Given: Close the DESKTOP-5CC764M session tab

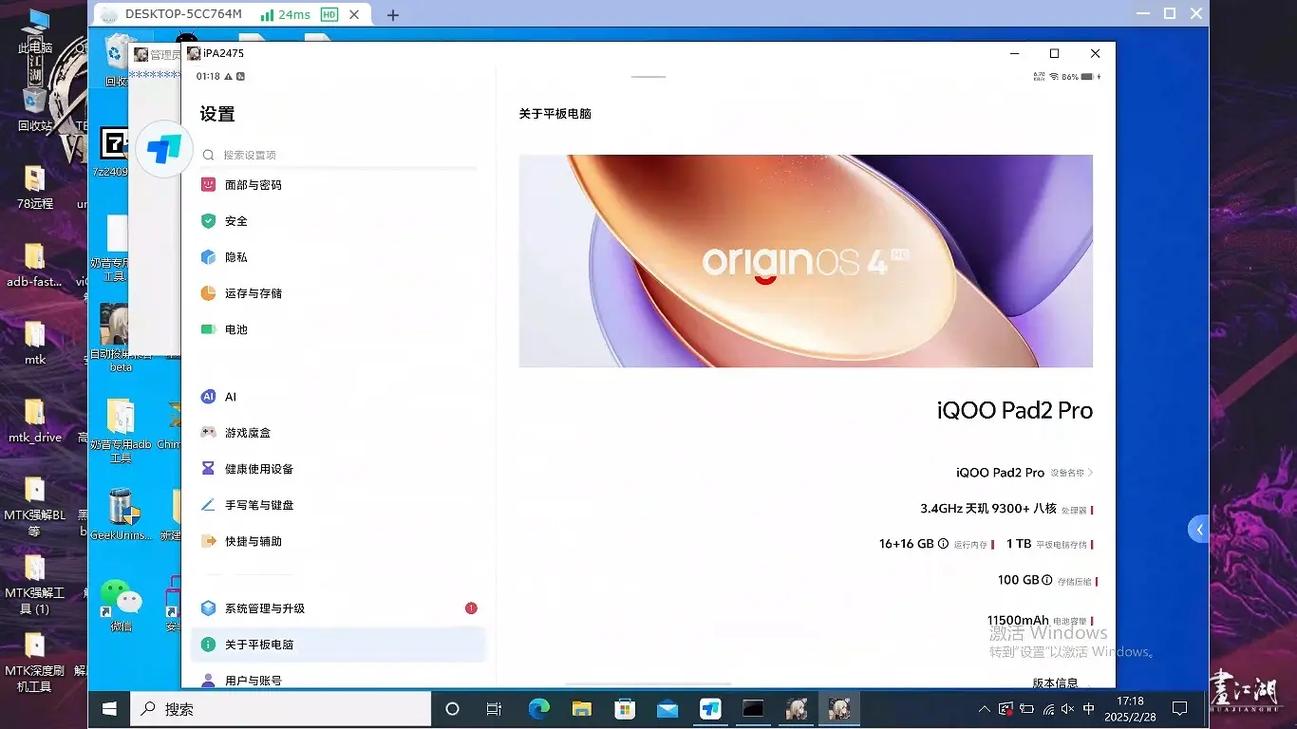Looking at the screenshot, I should [x=354, y=15].
